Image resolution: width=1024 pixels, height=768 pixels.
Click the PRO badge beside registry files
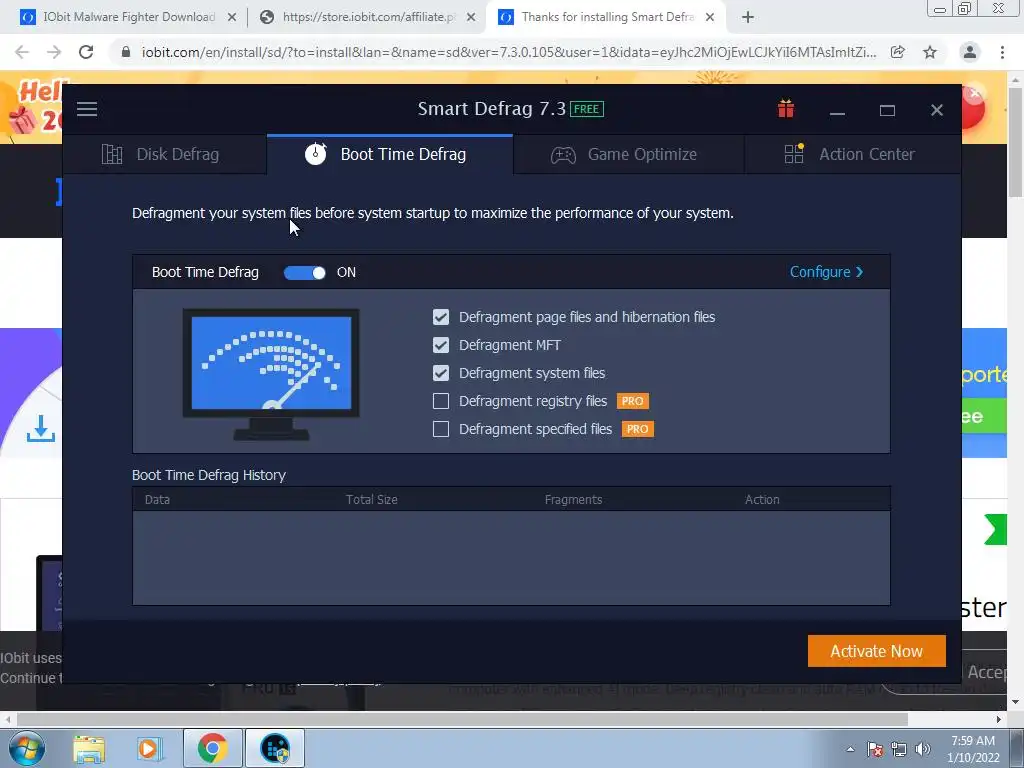click(x=632, y=401)
